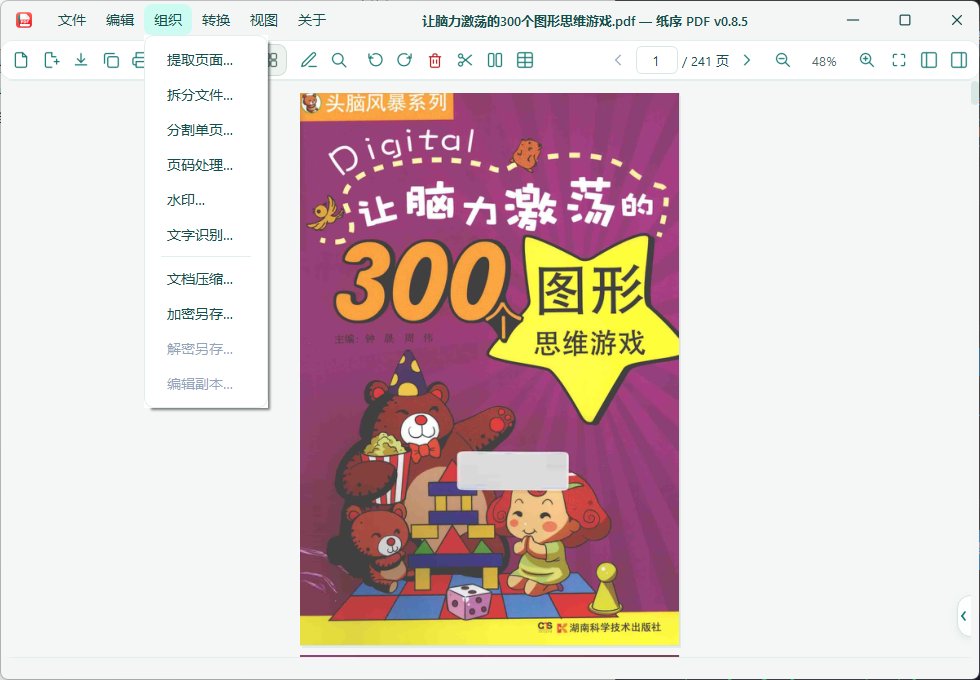This screenshot has width=980, height=680.
Task: Open the 文件 menu
Action: pyautogui.click(x=72, y=21)
